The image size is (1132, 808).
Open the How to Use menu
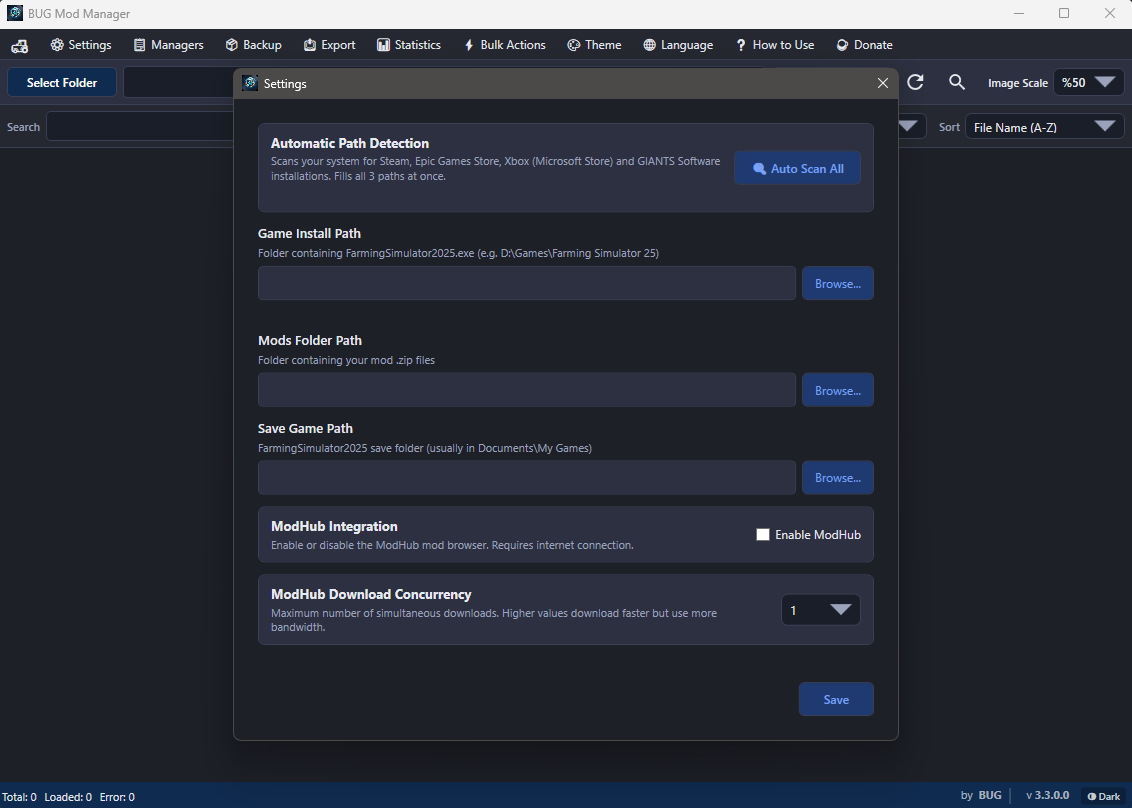[x=775, y=45]
